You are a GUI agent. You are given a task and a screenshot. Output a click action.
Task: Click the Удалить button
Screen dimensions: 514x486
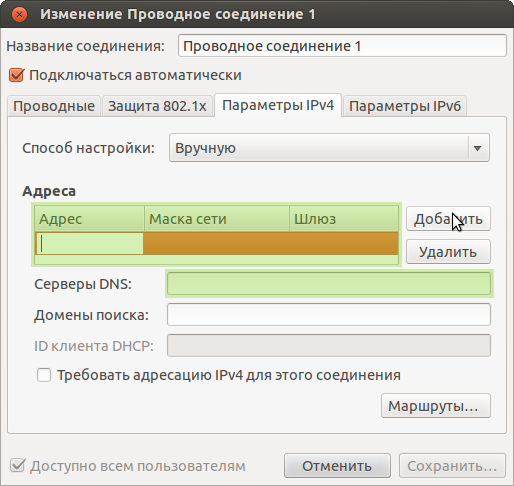point(448,252)
